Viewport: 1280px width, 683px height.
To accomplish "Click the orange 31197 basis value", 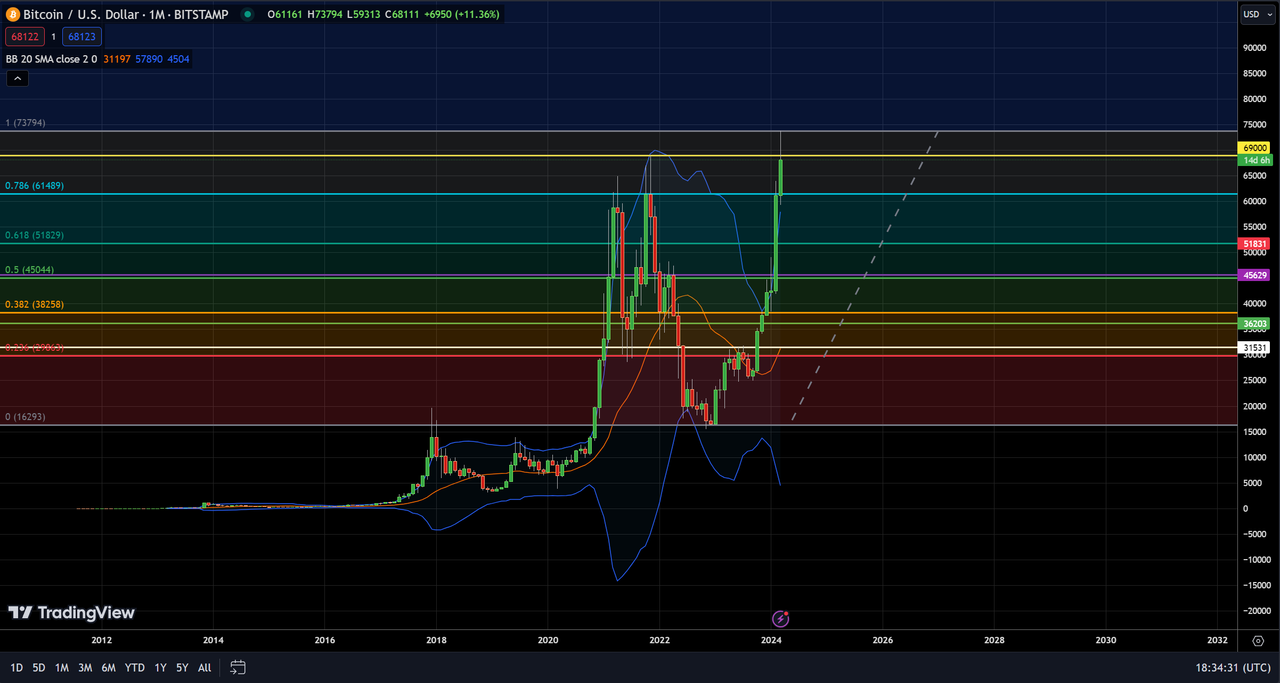I will pyautogui.click(x=116, y=59).
